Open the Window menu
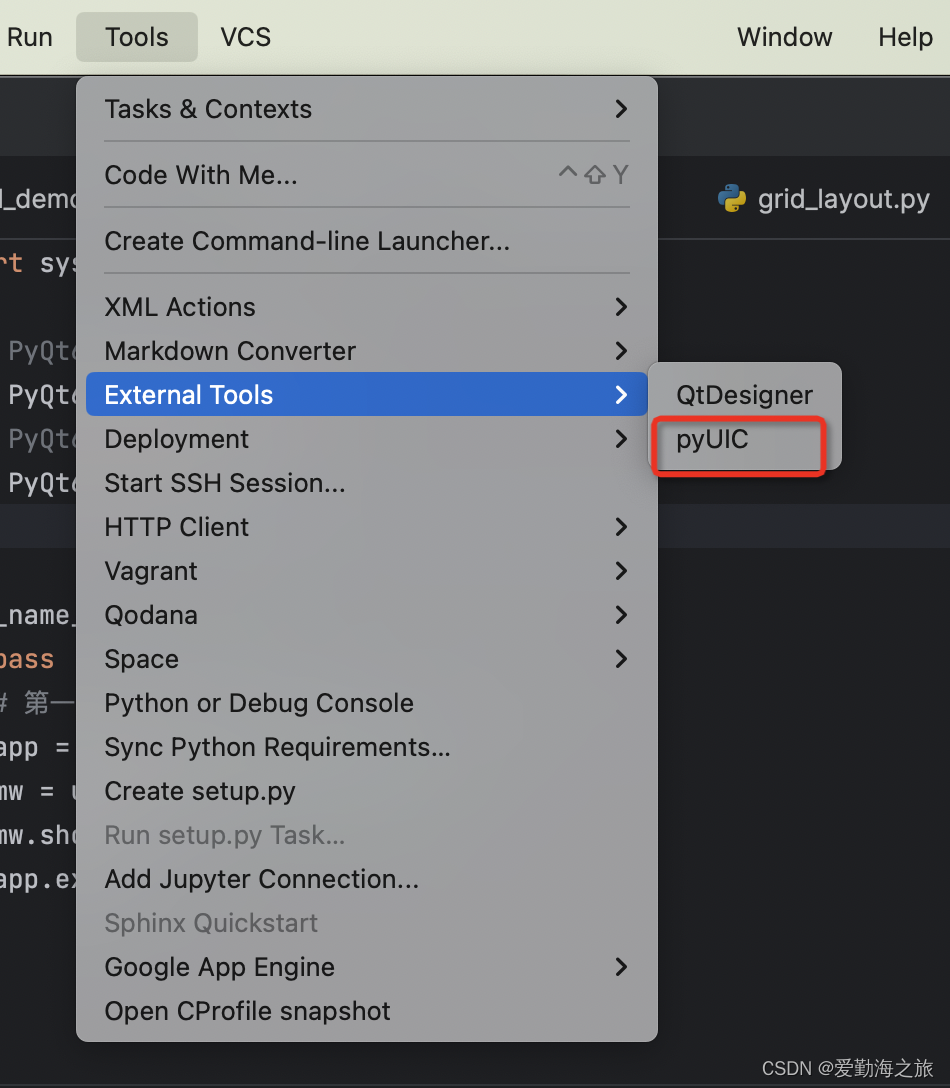The image size is (950, 1088). [x=784, y=37]
